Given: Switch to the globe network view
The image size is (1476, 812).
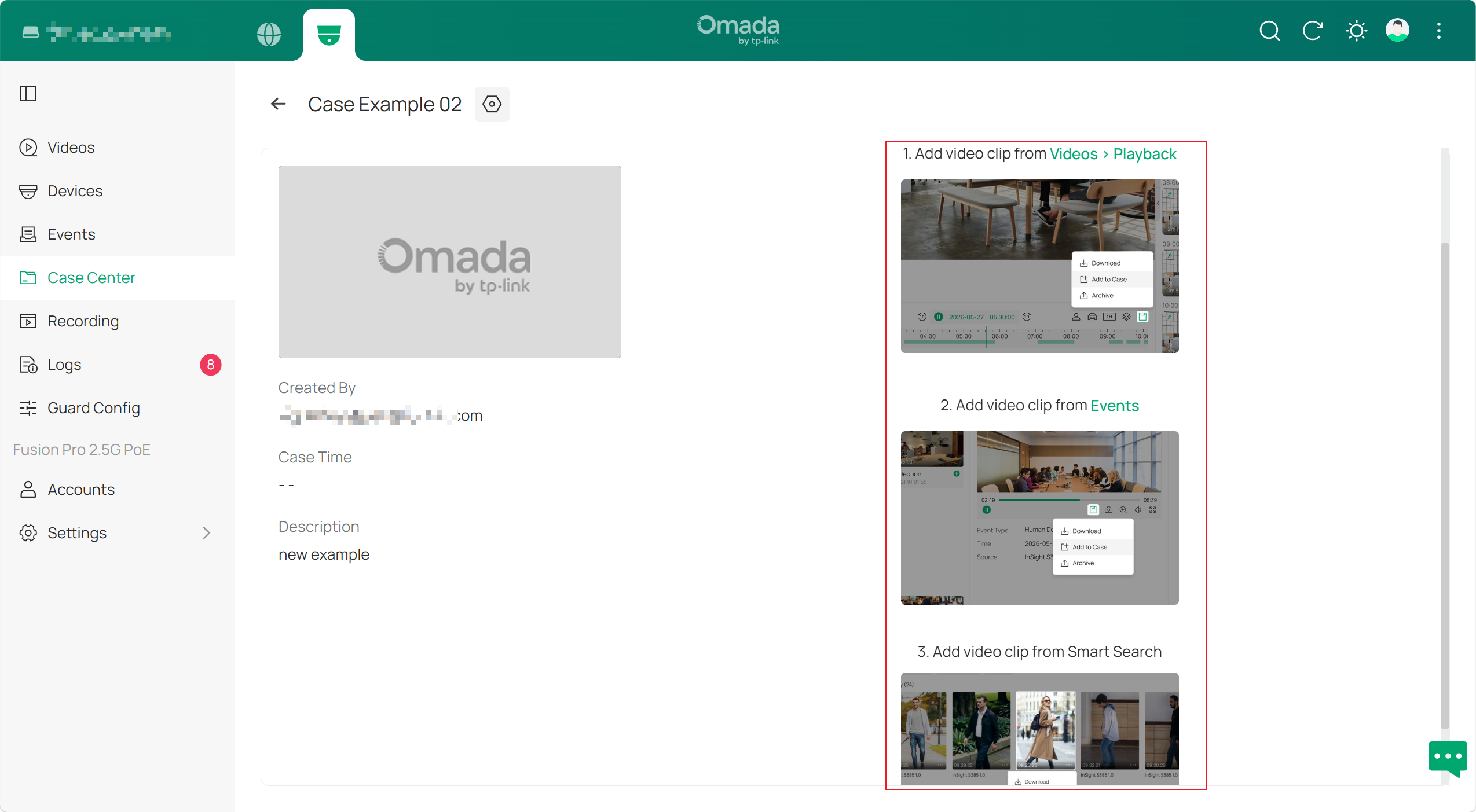Looking at the screenshot, I should click(269, 34).
